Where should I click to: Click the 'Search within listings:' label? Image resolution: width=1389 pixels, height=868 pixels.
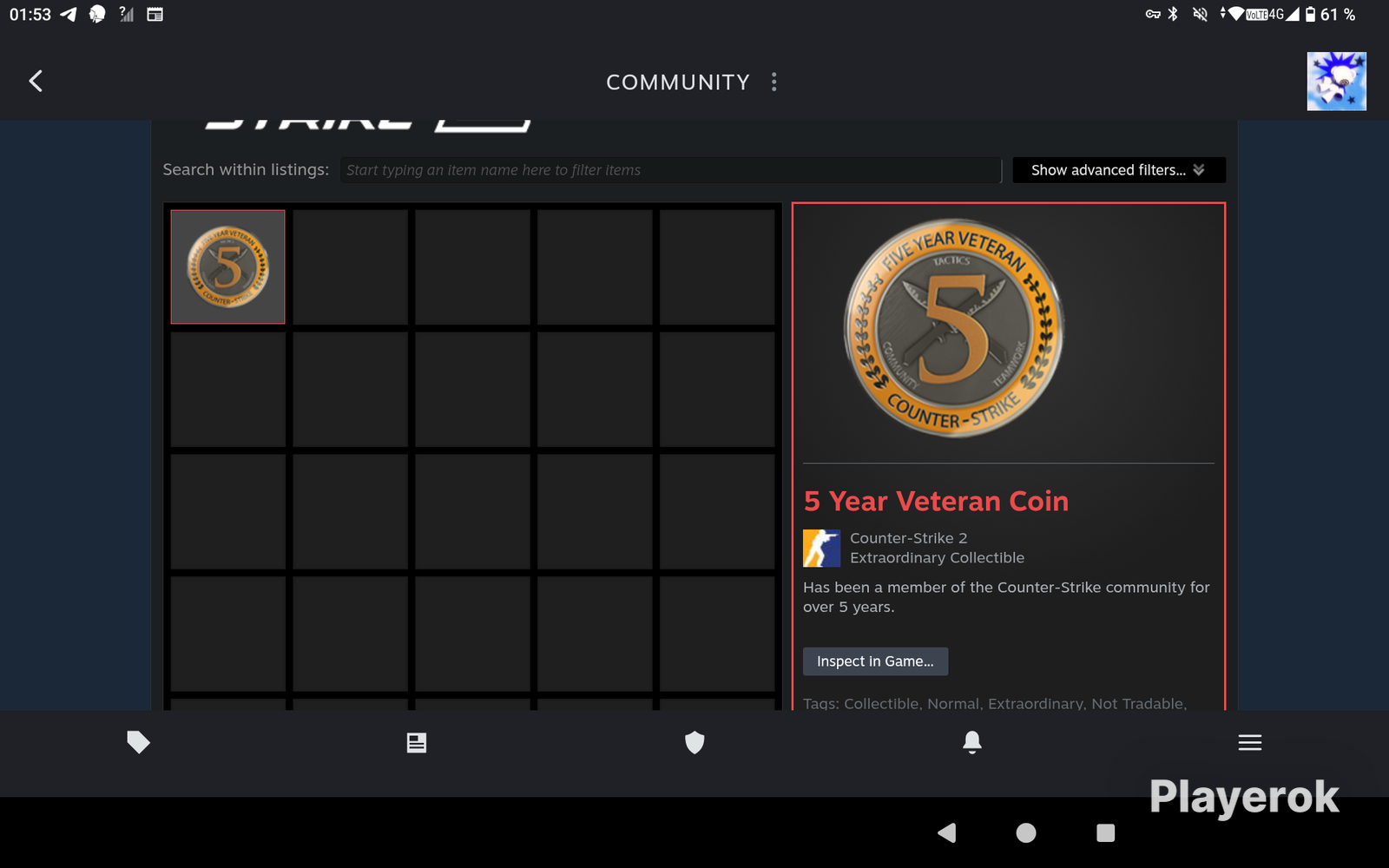coord(246,170)
